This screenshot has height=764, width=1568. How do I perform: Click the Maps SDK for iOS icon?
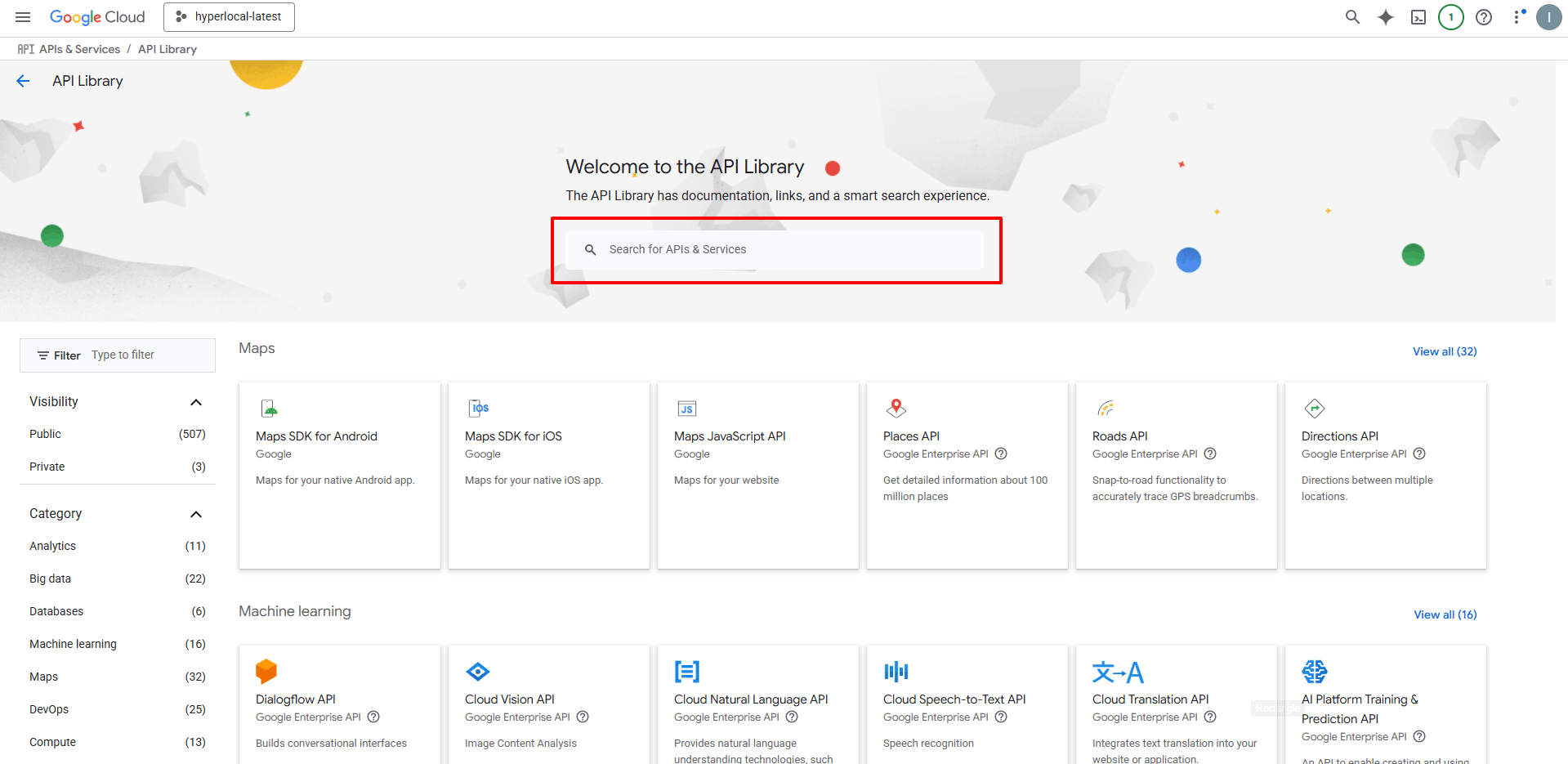pyautogui.click(x=479, y=408)
